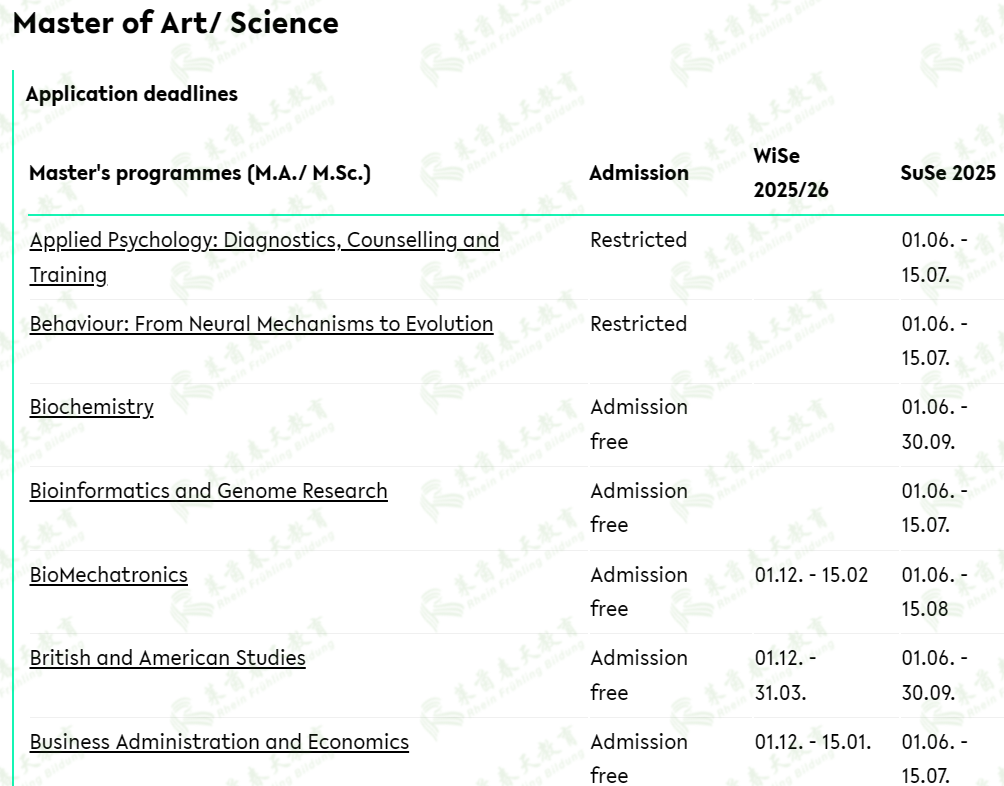
Task: Click Biochemistry SuSe deadline 01.06. - 30.09.
Action: click(935, 424)
